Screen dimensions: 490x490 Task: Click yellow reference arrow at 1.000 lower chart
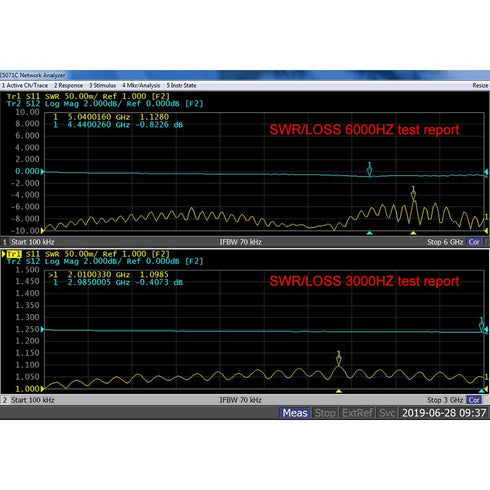pos(42,389)
